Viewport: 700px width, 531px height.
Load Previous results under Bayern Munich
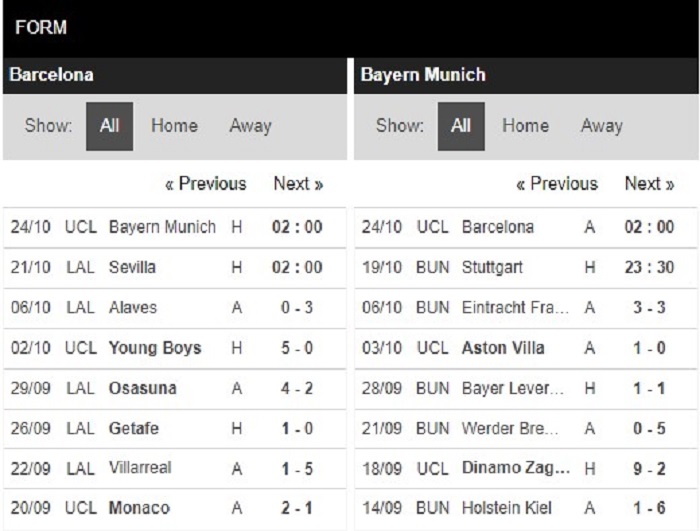click(557, 184)
